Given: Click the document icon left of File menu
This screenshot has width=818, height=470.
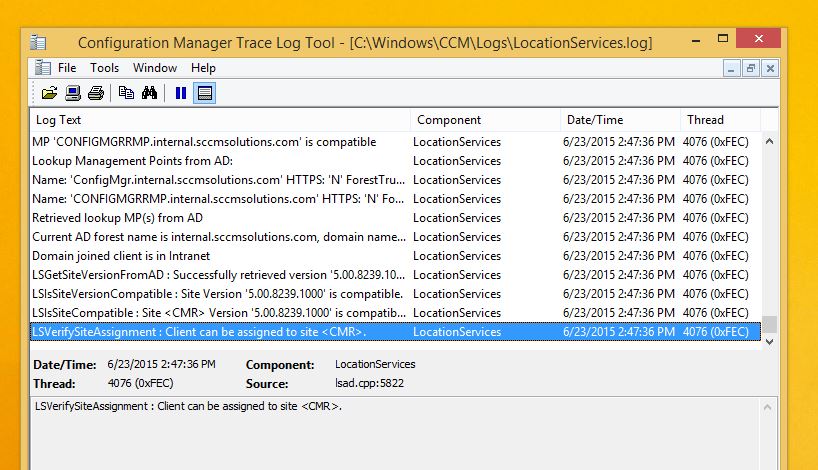Looking at the screenshot, I should (x=42, y=68).
